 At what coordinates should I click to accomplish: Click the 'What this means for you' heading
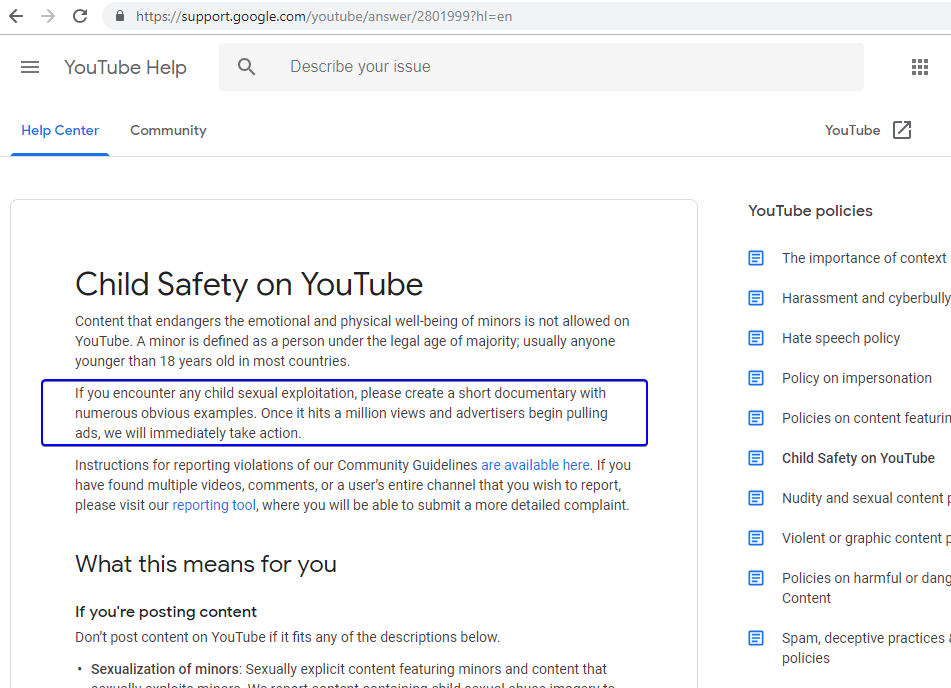[206, 564]
